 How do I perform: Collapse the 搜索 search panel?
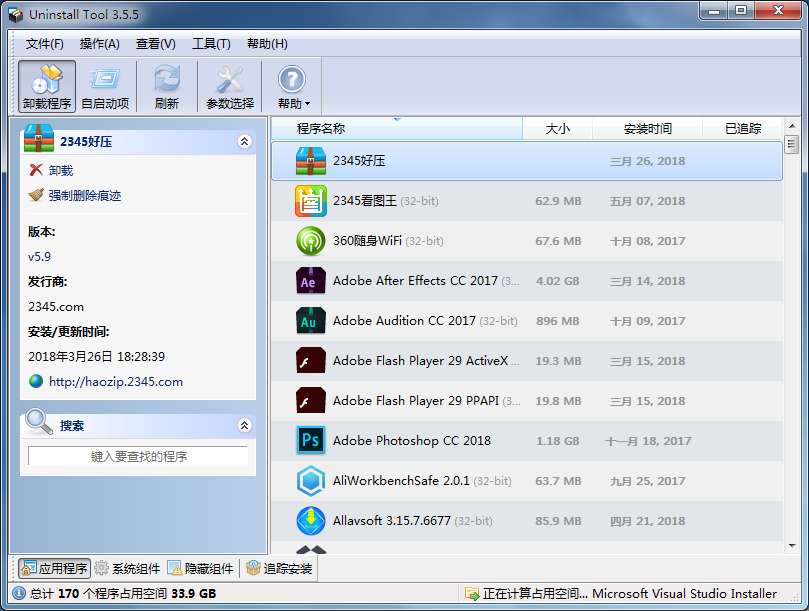[x=245, y=425]
